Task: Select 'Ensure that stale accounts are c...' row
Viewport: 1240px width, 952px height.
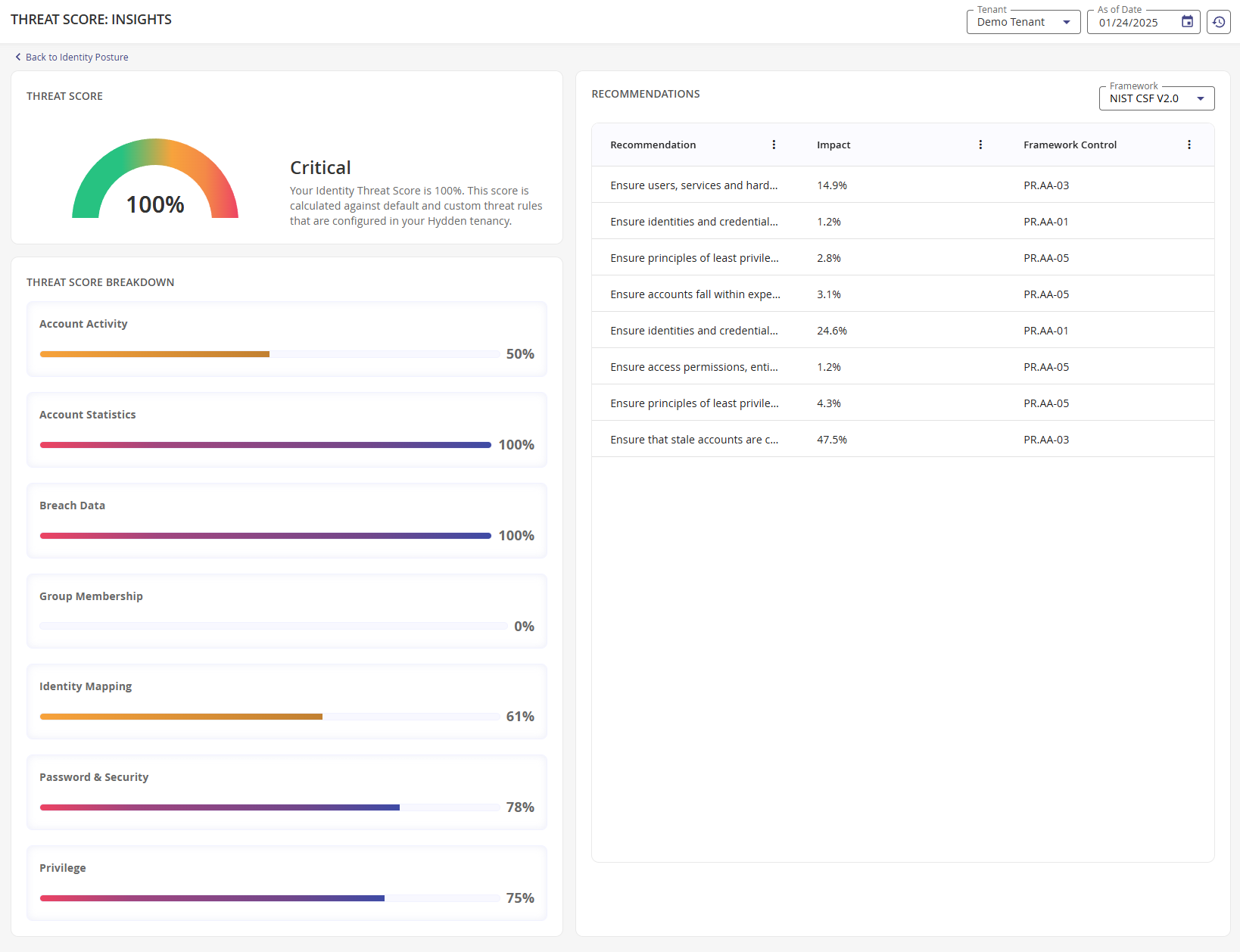Action: (x=903, y=439)
